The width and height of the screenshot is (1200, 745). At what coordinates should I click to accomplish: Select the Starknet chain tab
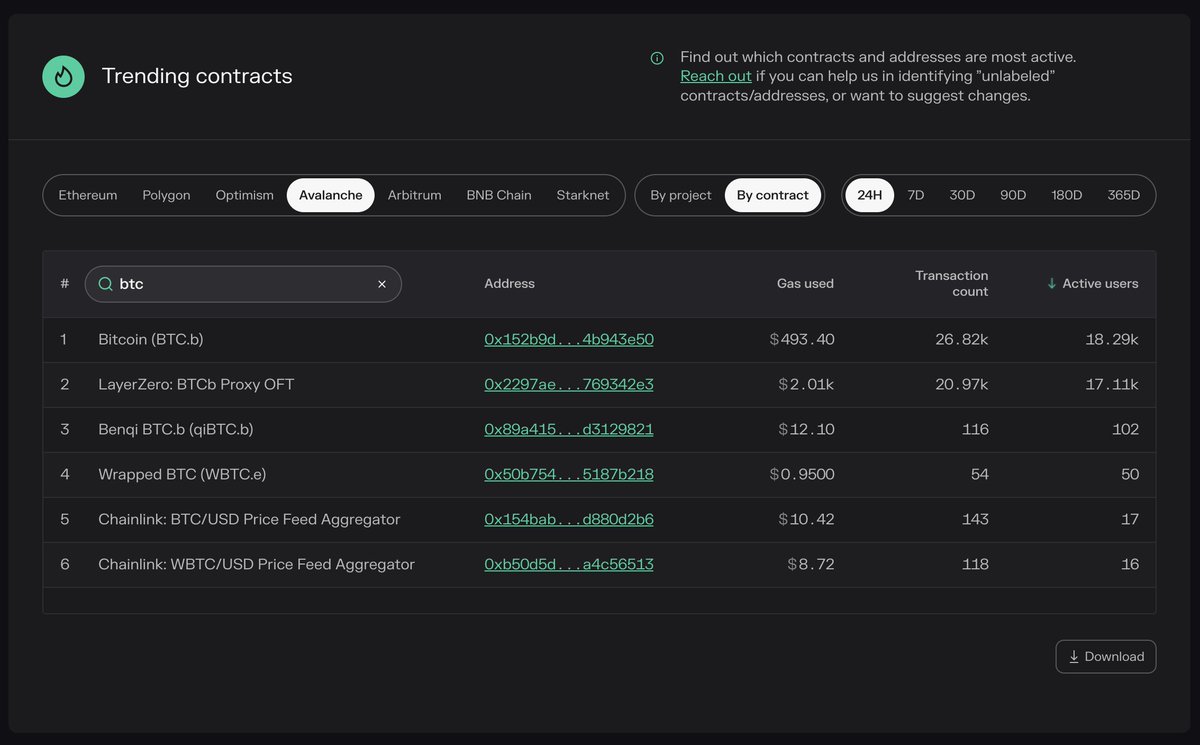pos(583,195)
